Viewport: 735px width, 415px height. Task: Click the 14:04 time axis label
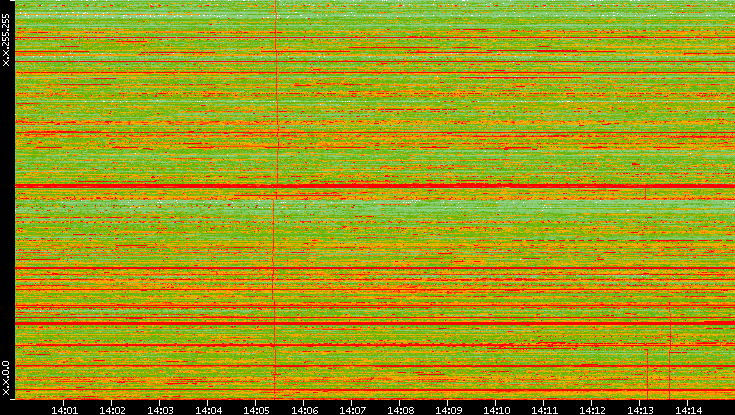point(209,410)
